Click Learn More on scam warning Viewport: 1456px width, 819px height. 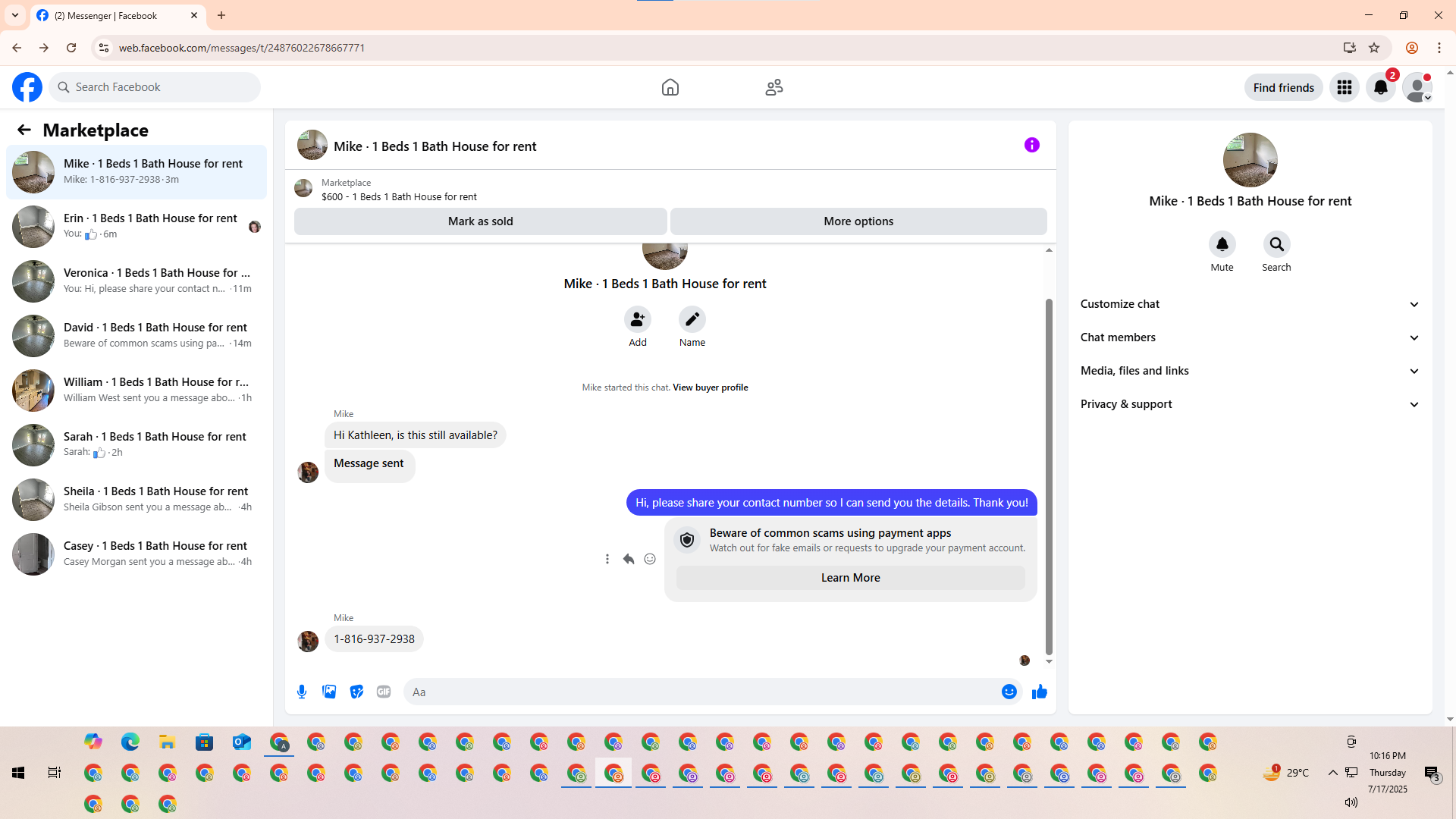[x=851, y=578]
